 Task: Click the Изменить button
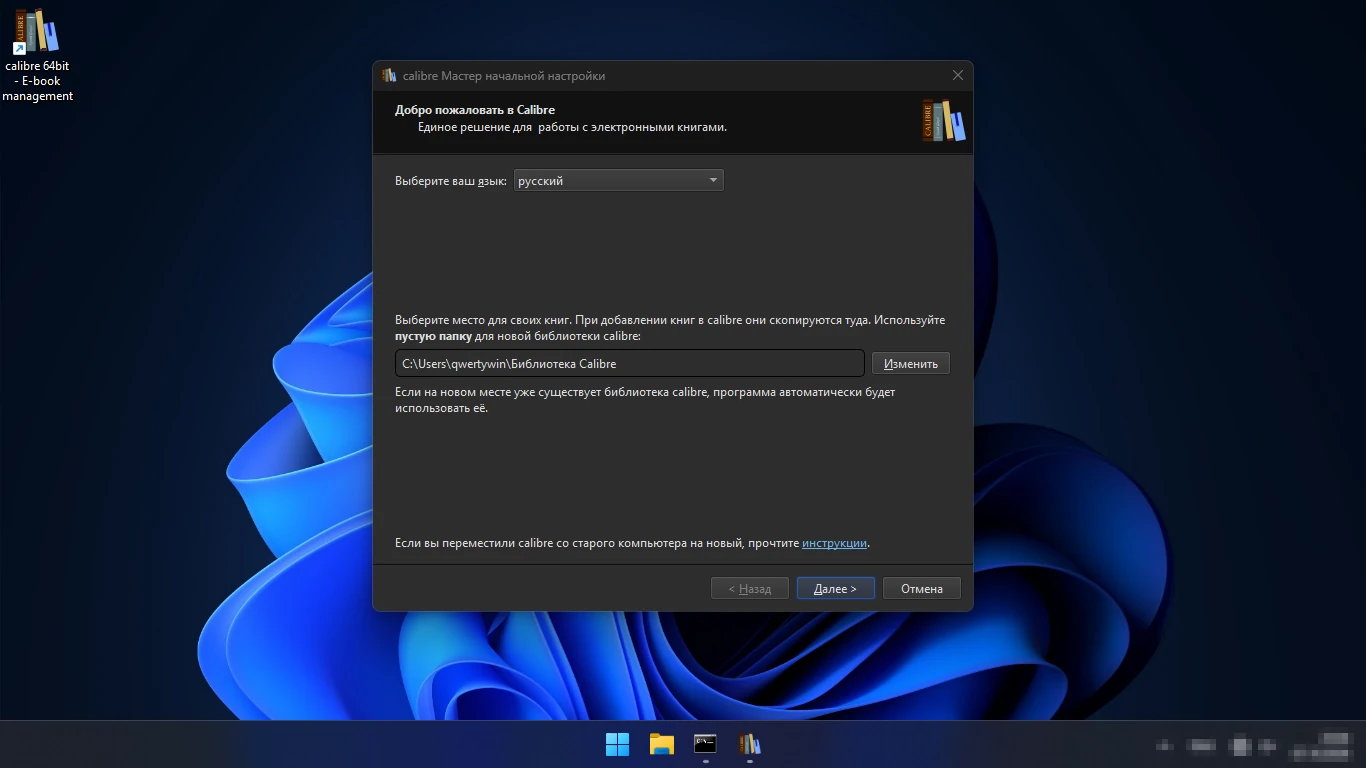pyautogui.click(x=910, y=363)
